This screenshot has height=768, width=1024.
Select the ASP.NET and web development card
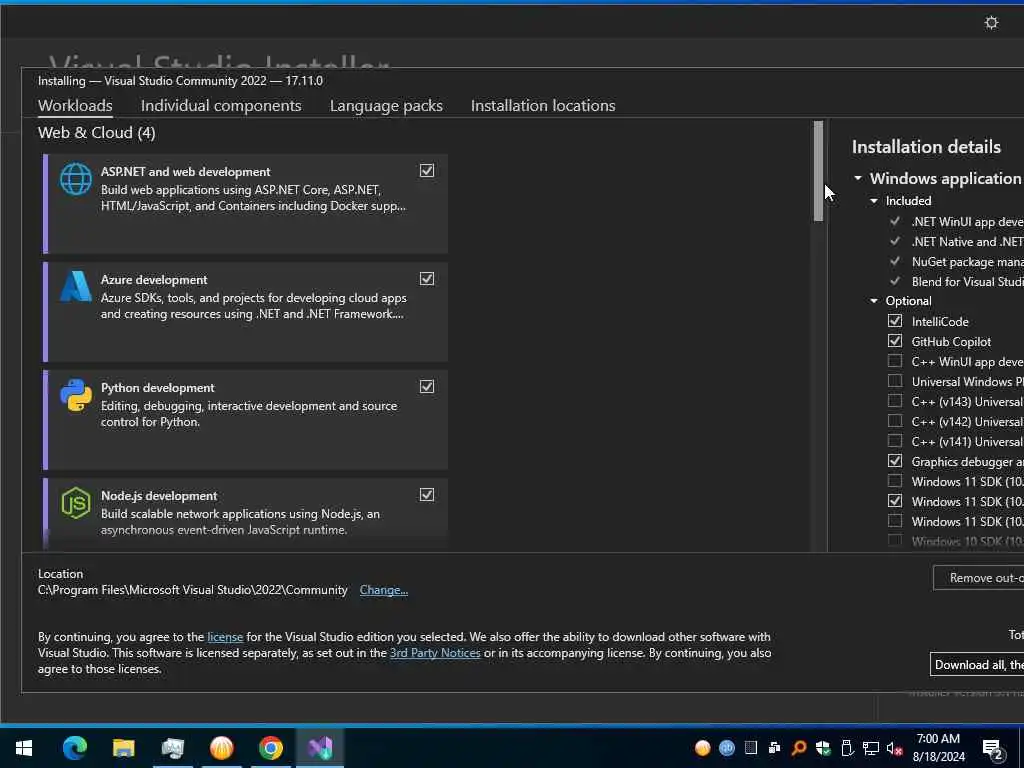pos(246,204)
